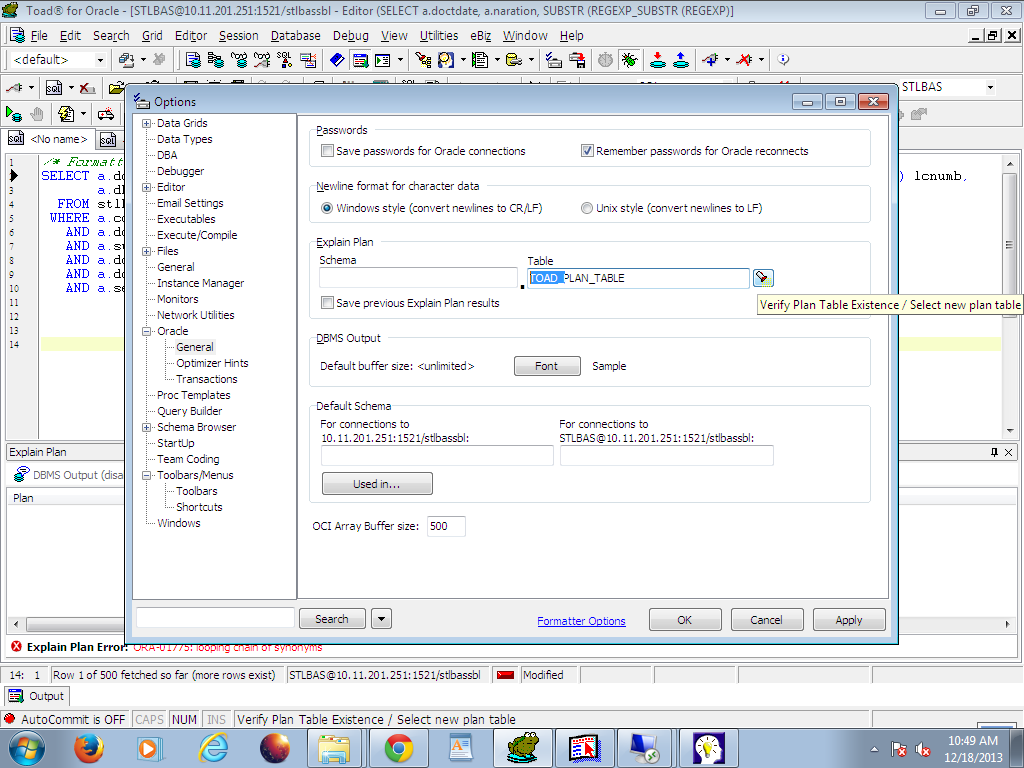Image resolution: width=1024 pixels, height=768 pixels.
Task: Click the flashlight object search icon
Action: tap(423, 60)
